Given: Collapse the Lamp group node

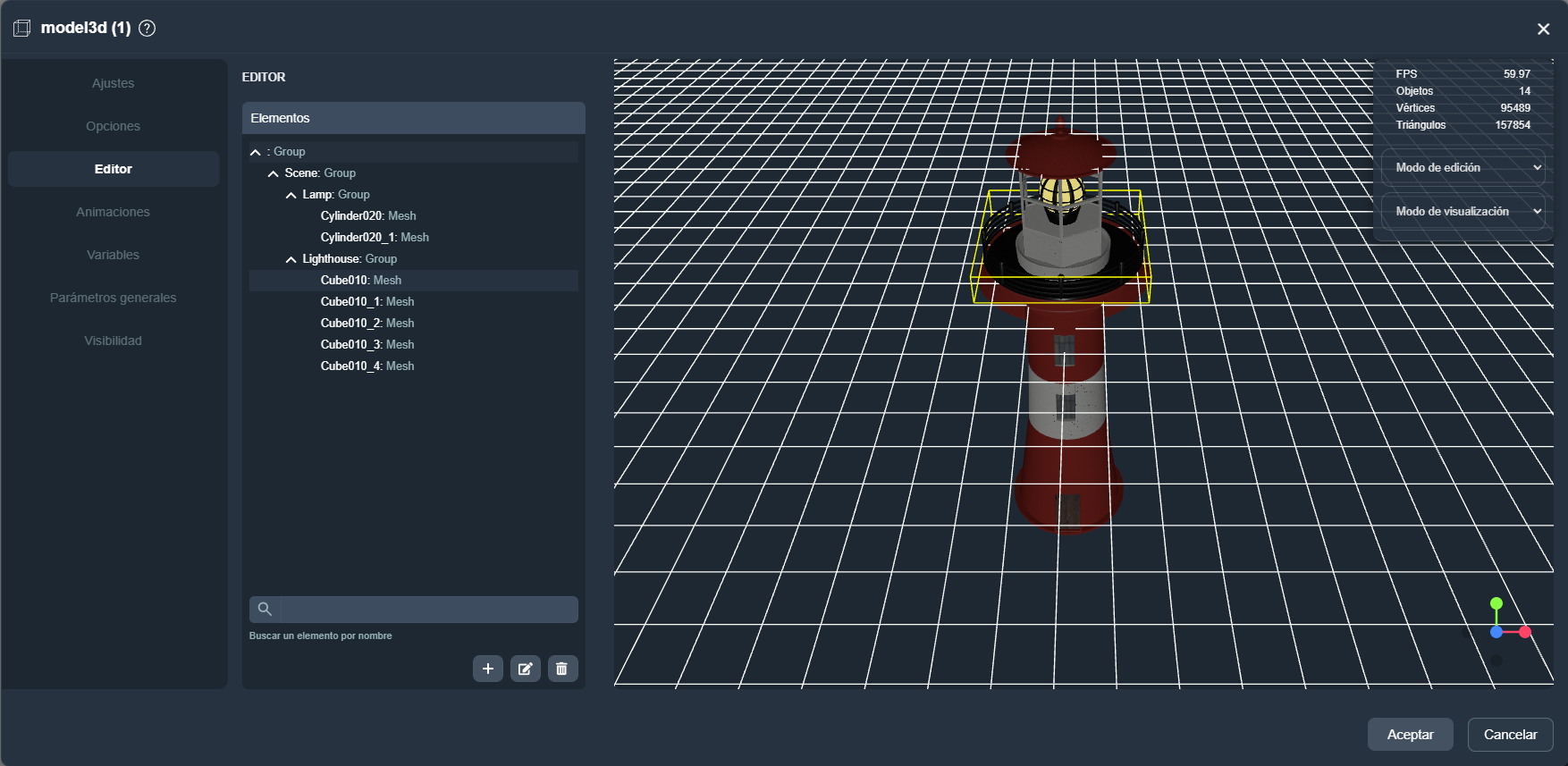Looking at the screenshot, I should (291, 195).
